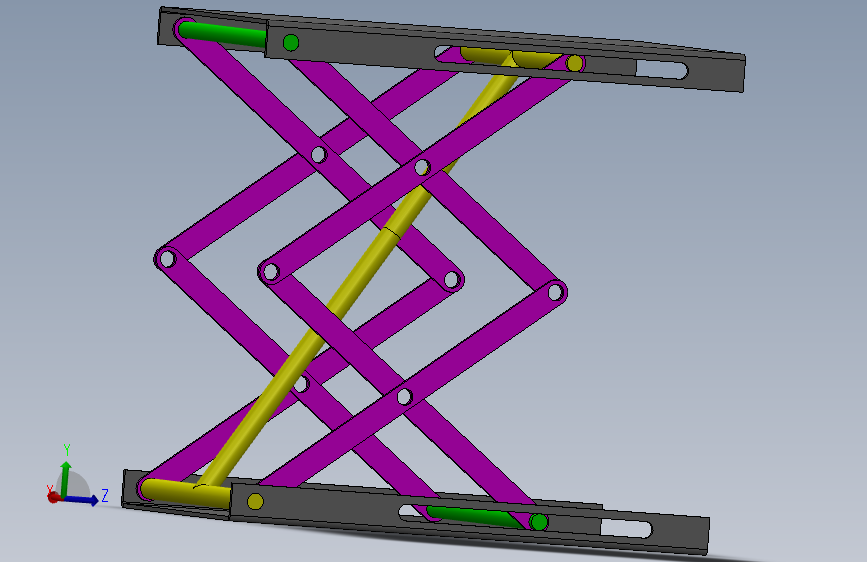Screen dimensions: 867x562
Task: Select the leftmost pivot hole of the purple arms
Action: [x=166, y=258]
